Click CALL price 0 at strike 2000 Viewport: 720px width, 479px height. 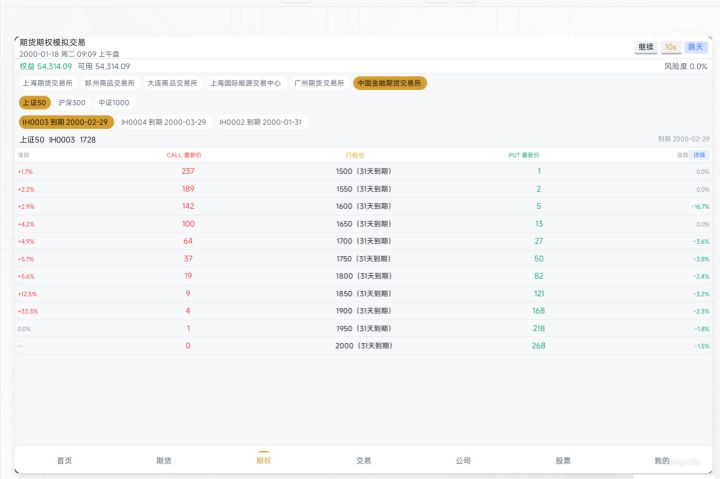tap(188, 346)
